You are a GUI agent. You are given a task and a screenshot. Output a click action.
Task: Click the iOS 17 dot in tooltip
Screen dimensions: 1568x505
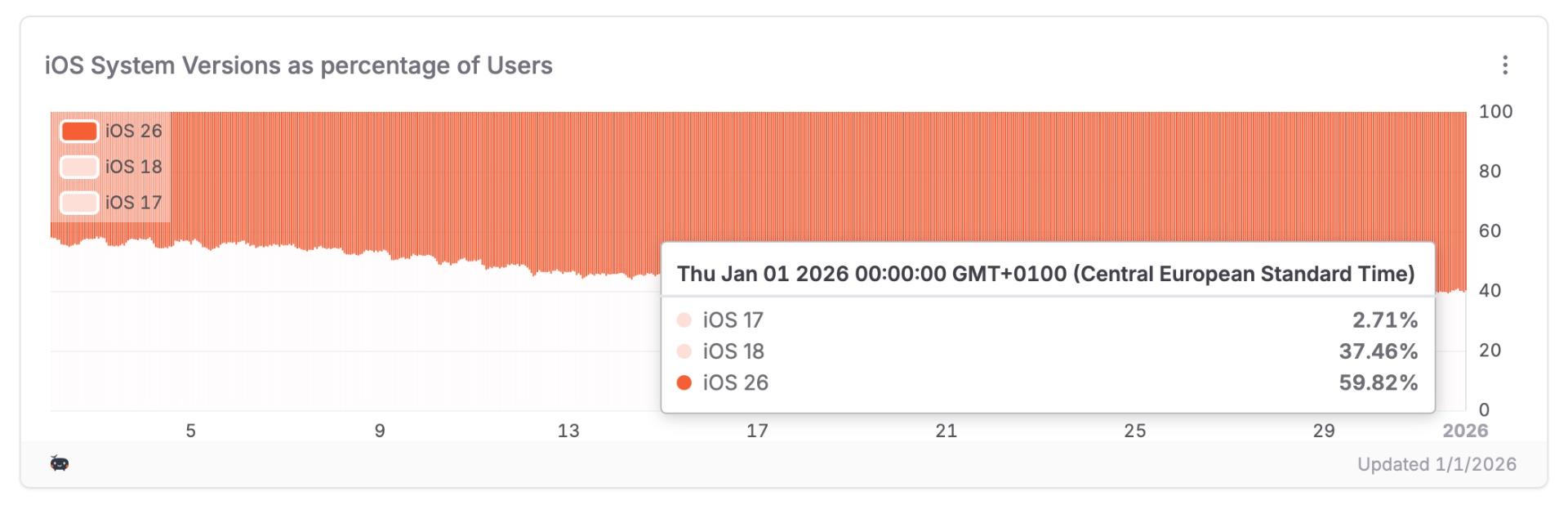tap(684, 320)
